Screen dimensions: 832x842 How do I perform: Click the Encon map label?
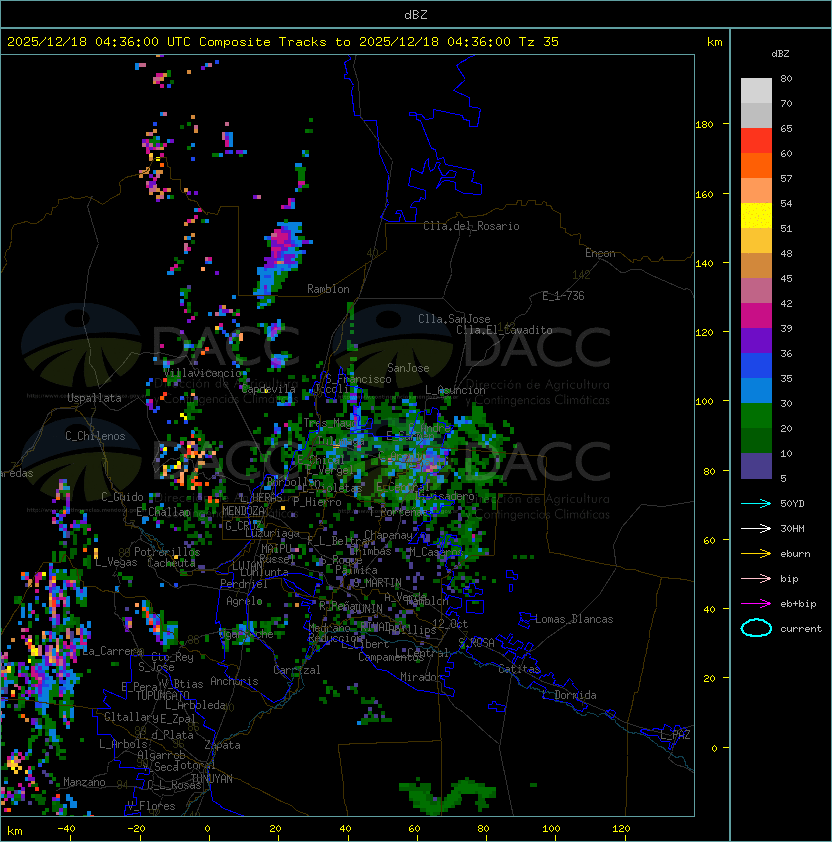pos(600,253)
